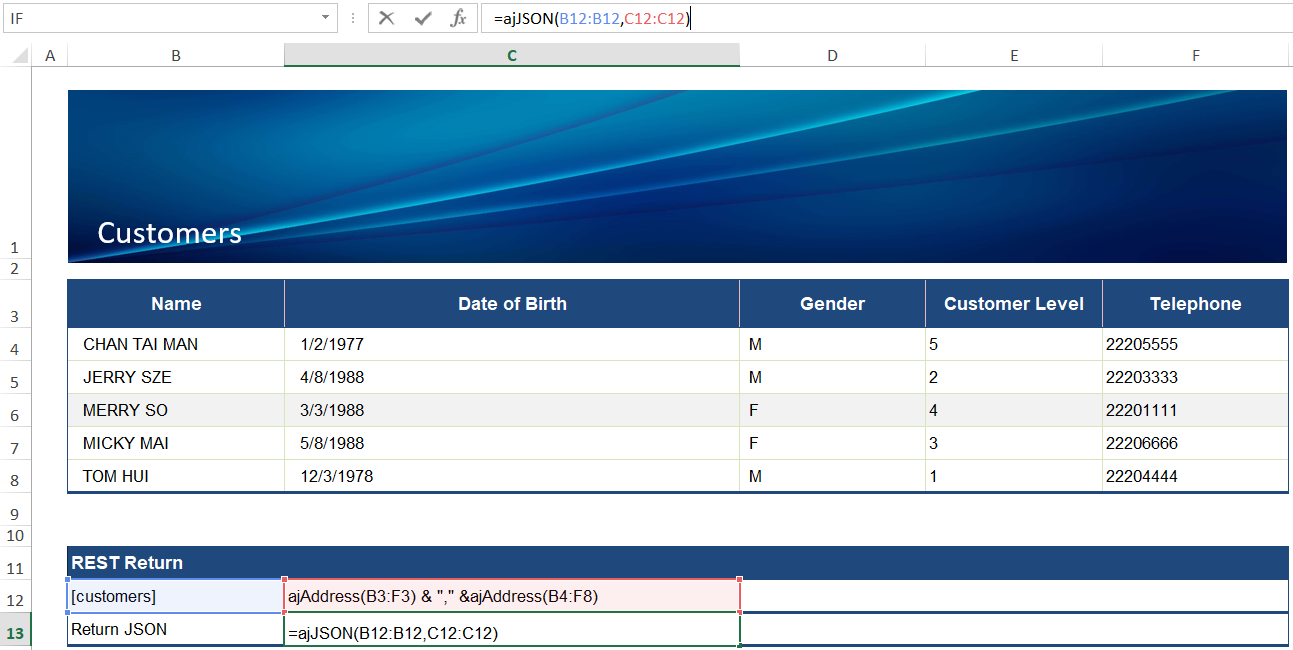Expand the Name Box dropdown arrow
Viewport: 1293px width, 650px height.
pyautogui.click(x=325, y=18)
